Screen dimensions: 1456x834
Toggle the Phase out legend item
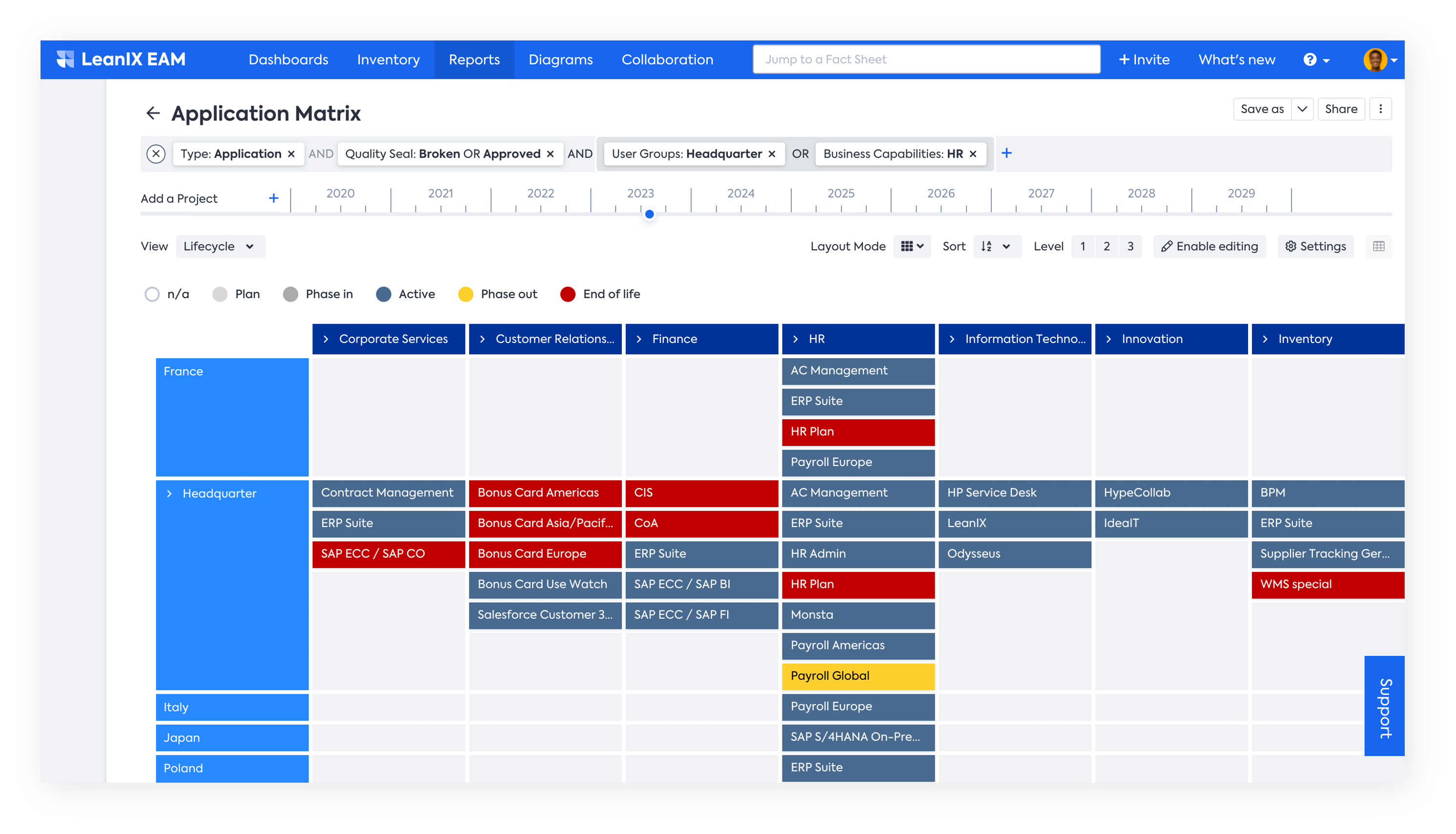pos(498,294)
